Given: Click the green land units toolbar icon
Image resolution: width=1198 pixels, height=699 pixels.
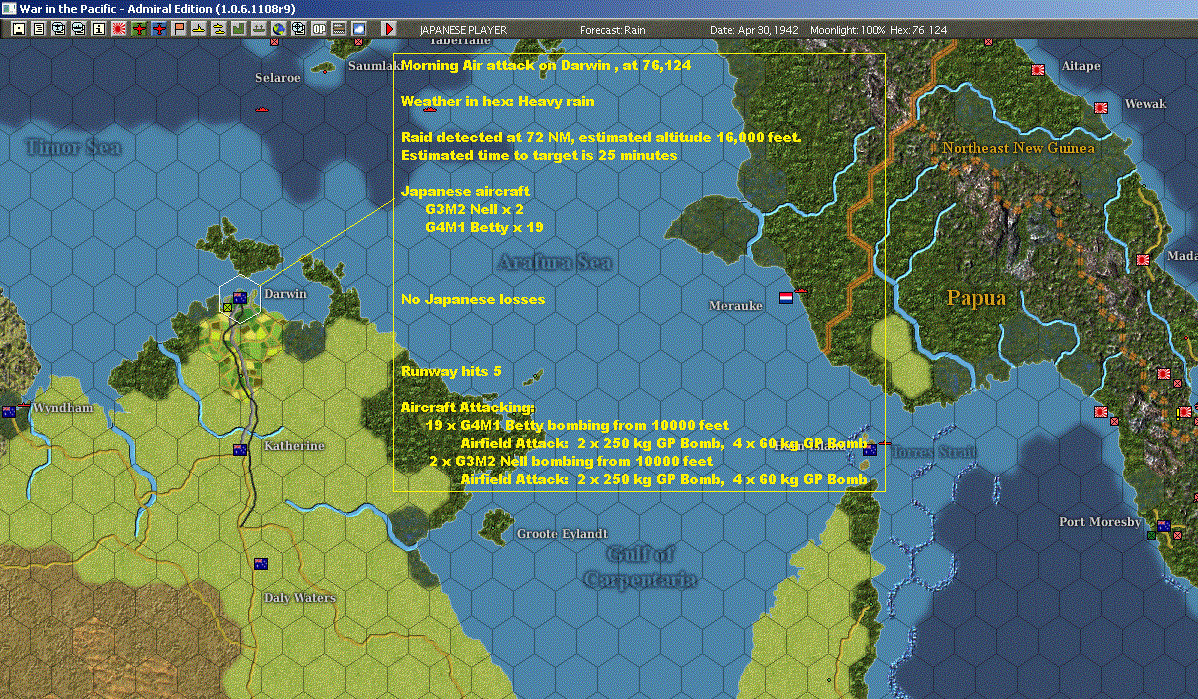Looking at the screenshot, I should point(238,29).
